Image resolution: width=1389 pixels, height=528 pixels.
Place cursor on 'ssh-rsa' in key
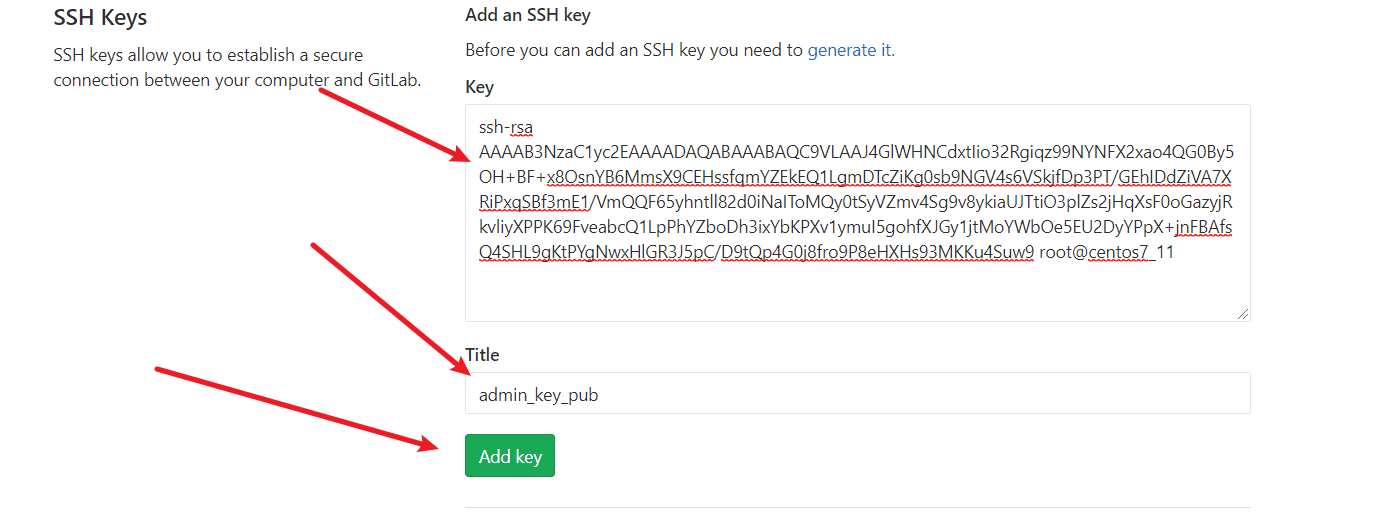506,127
